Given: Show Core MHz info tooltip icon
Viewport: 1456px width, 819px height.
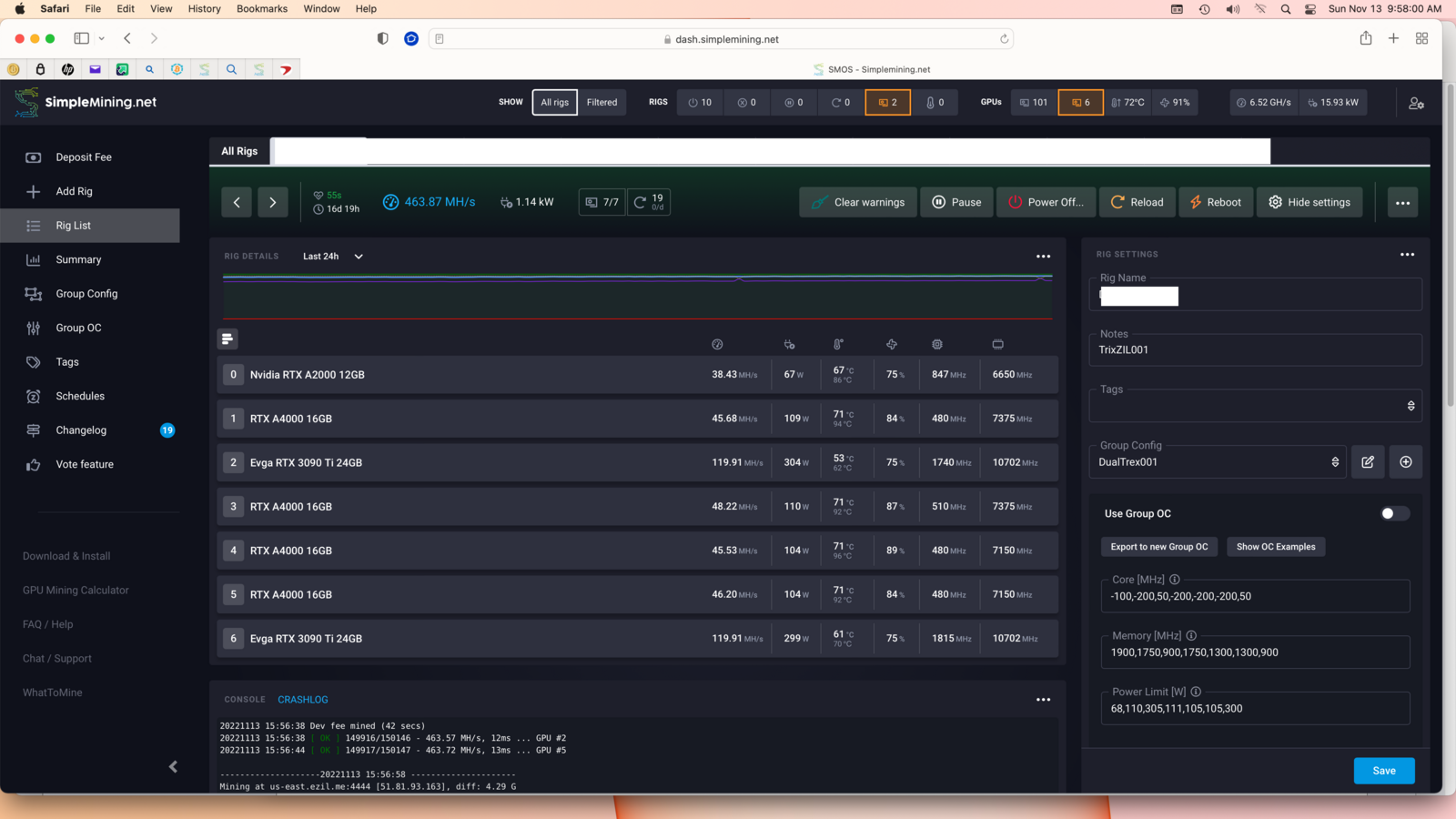Looking at the screenshot, I should 1175,580.
